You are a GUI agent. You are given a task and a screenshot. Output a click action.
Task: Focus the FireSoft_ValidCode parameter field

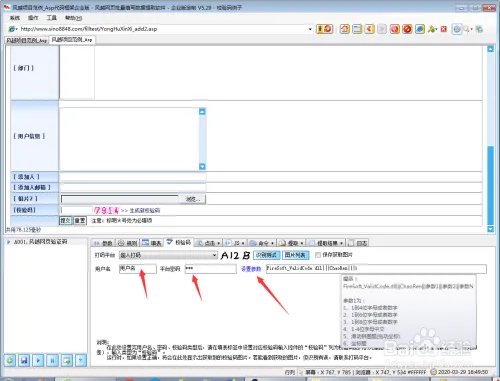coord(376,269)
